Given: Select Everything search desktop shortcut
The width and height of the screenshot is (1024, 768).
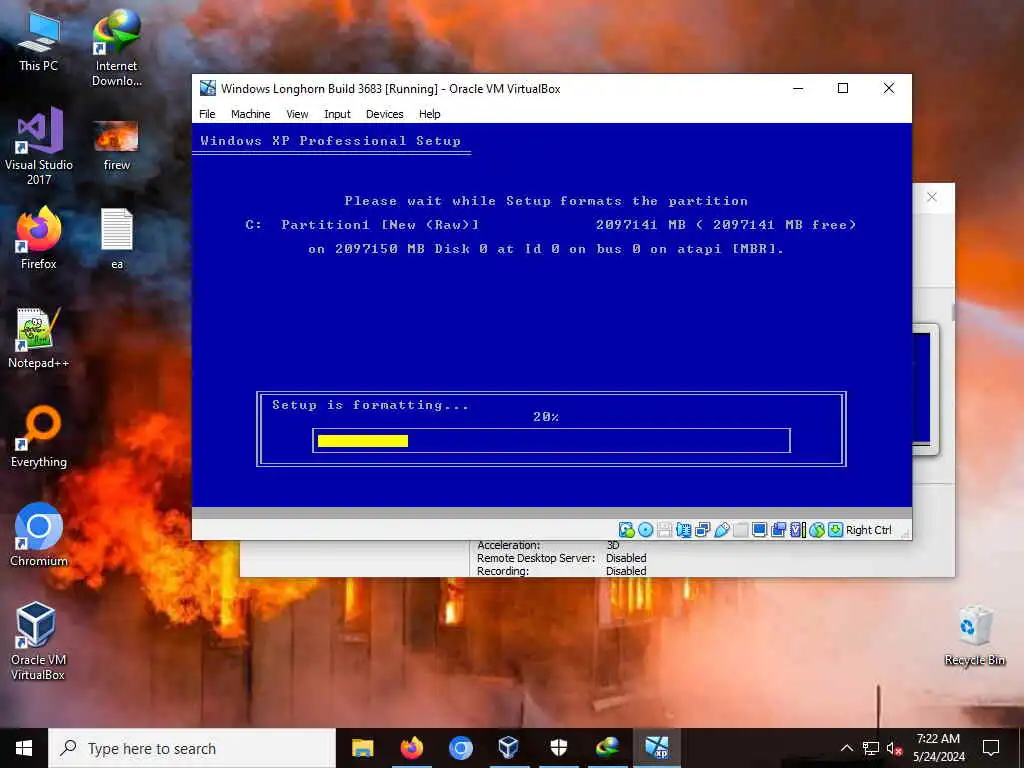Looking at the screenshot, I should tap(39, 436).
